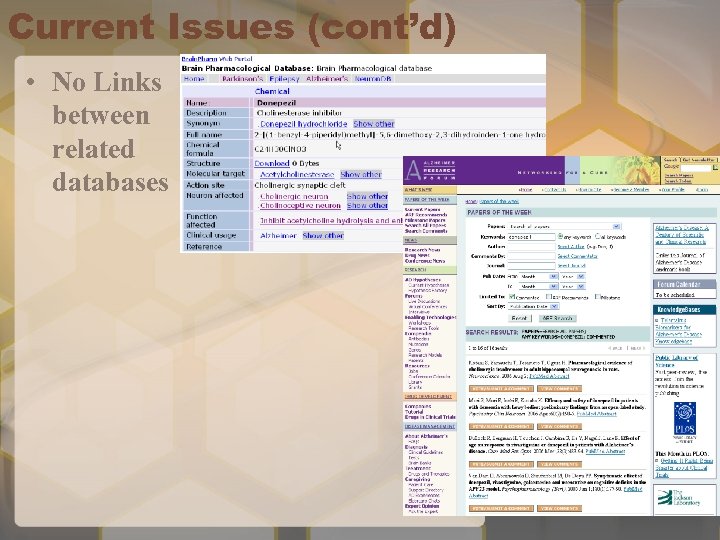This screenshot has width=720, height=540.
Task: Click the Select Journal link
Action: tap(572, 266)
